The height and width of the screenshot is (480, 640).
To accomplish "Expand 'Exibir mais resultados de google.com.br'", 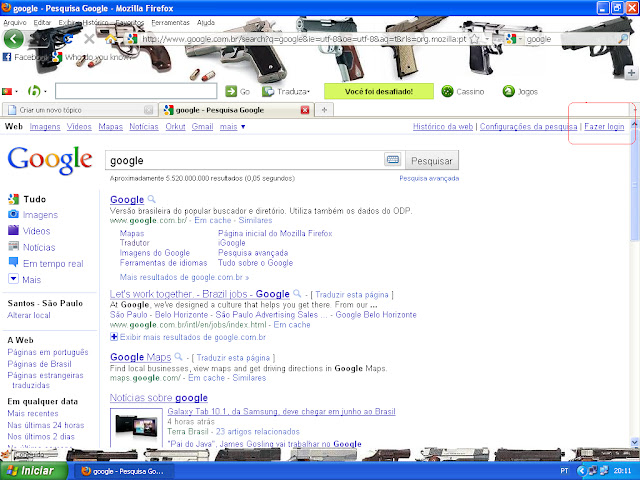I will [x=188, y=337].
